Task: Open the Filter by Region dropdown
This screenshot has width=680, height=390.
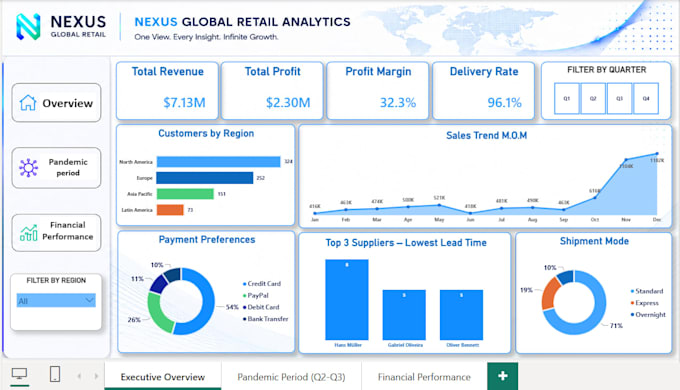Action: pyautogui.click(x=56, y=301)
